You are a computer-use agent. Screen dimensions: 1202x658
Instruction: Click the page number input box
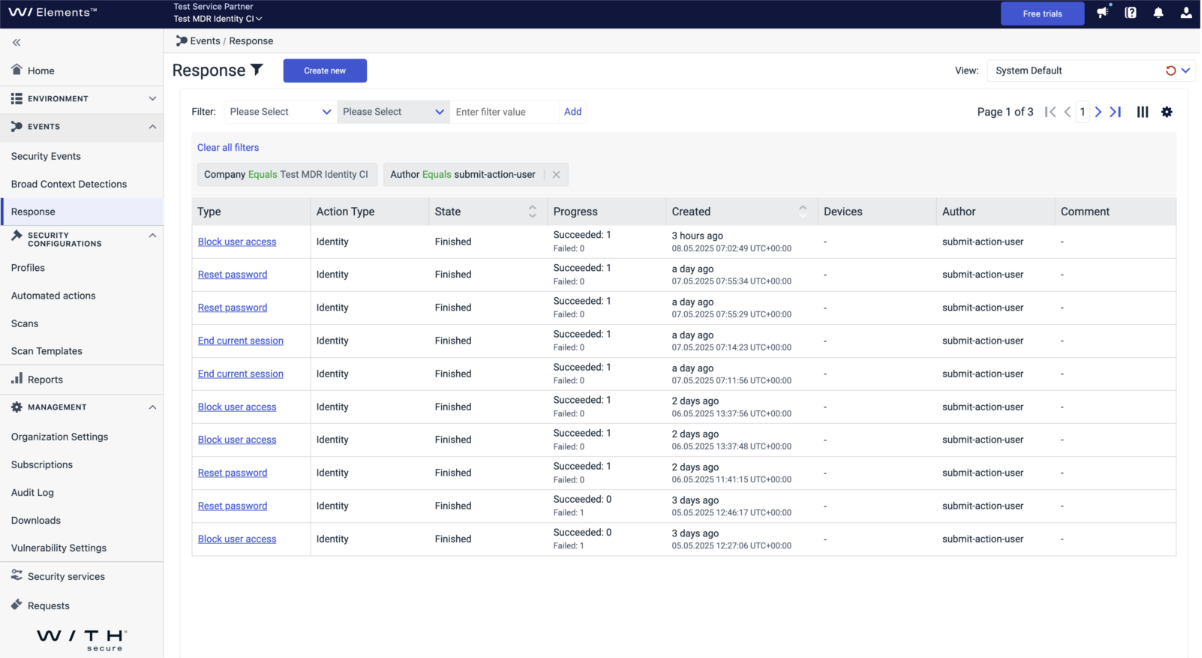click(1082, 112)
